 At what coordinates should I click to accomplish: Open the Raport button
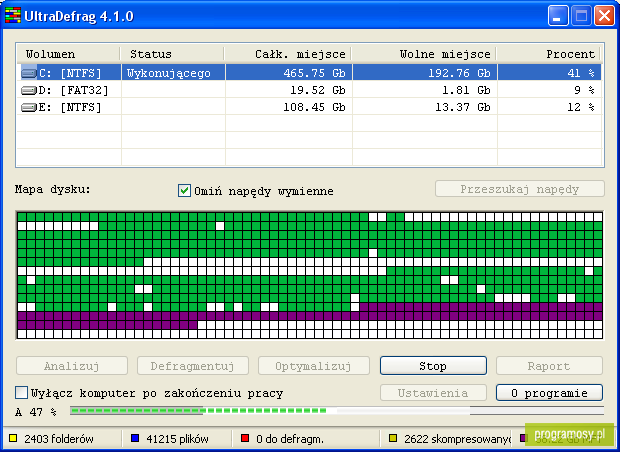pos(549,366)
